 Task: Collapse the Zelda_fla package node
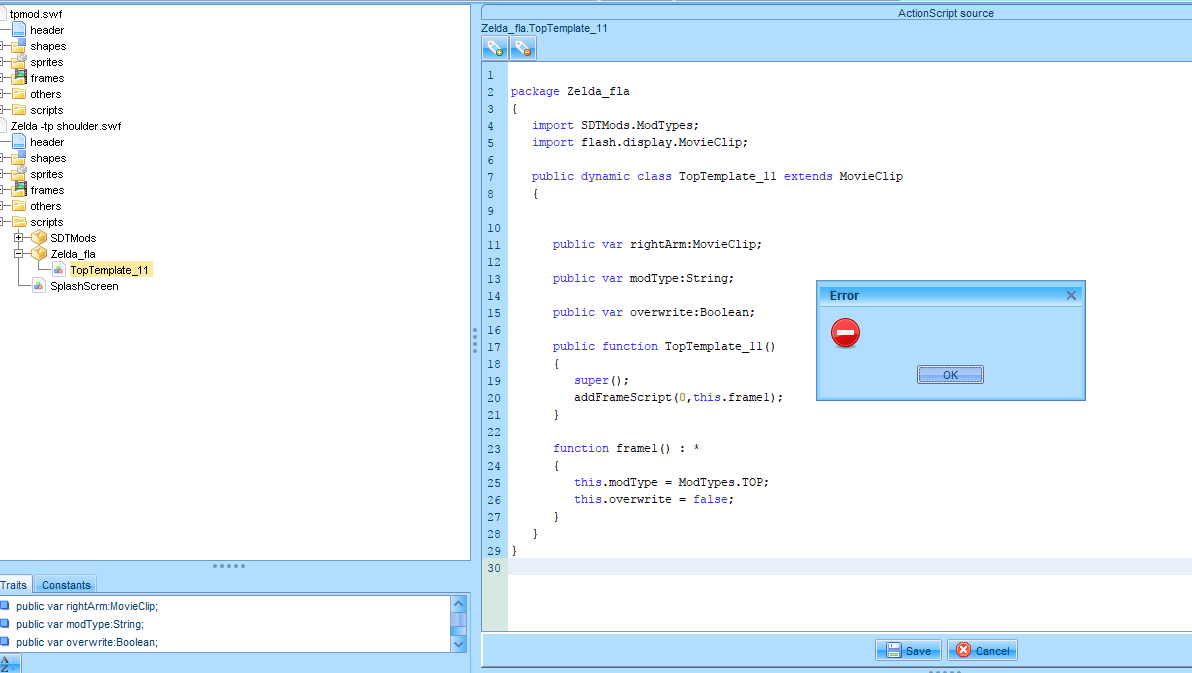click(x=18, y=254)
